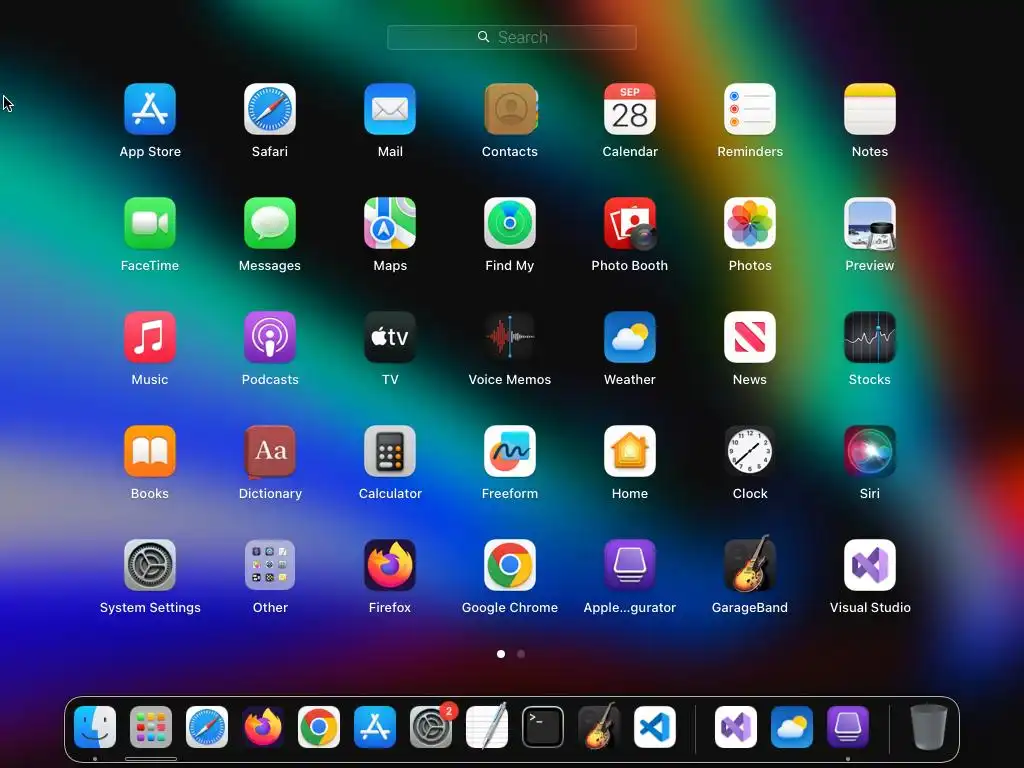Launch Voice Memos
This screenshot has height=768, width=1024.
510,337
